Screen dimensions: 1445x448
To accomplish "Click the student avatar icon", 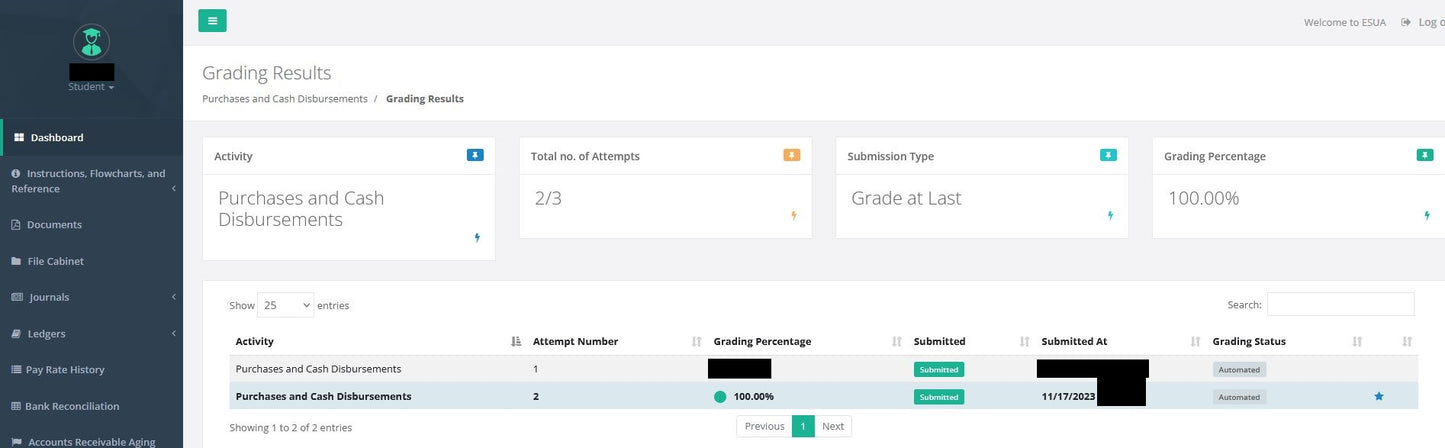I will tap(91, 42).
